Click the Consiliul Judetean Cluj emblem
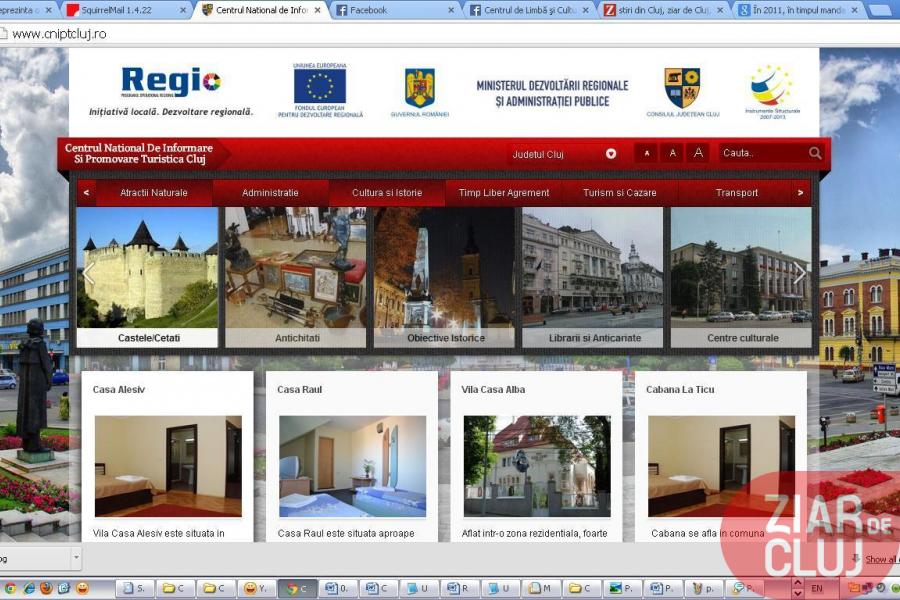Screen dimensions: 900x600 (682, 88)
